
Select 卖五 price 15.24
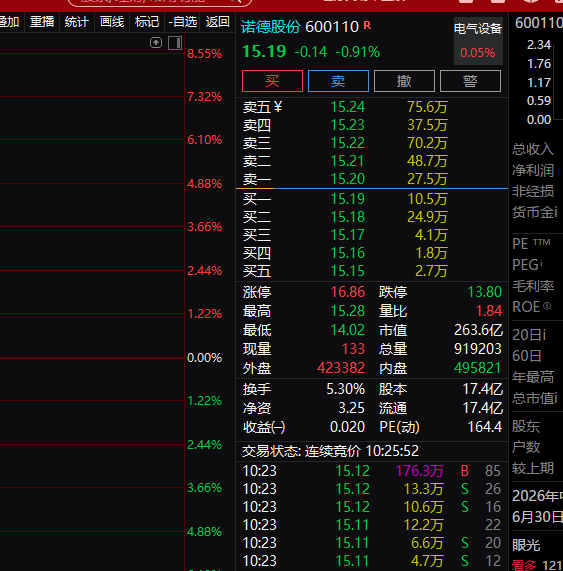pos(347,107)
